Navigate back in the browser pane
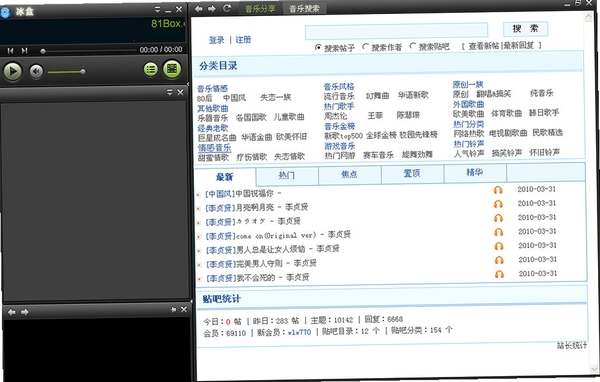The height and width of the screenshot is (382, 600). pyautogui.click(x=199, y=8)
